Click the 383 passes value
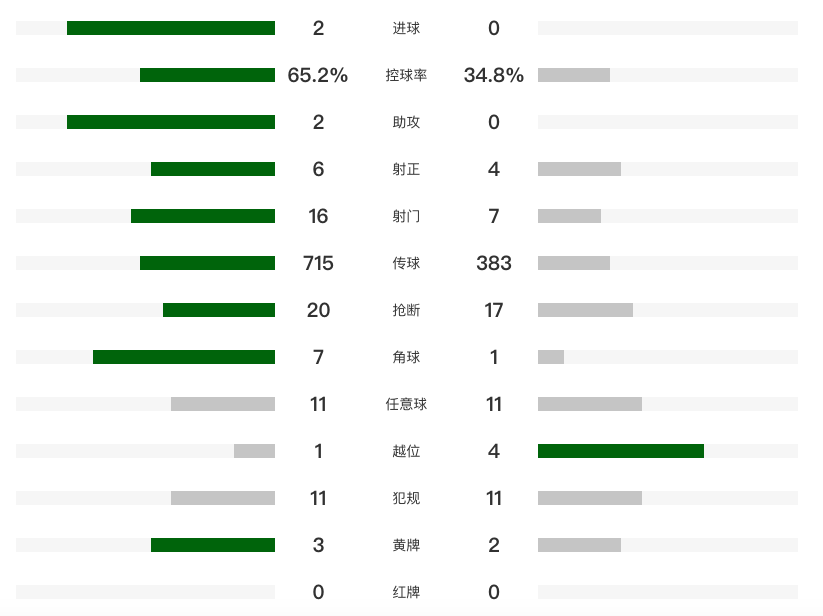This screenshot has height=616, width=823. pyautogui.click(x=494, y=263)
